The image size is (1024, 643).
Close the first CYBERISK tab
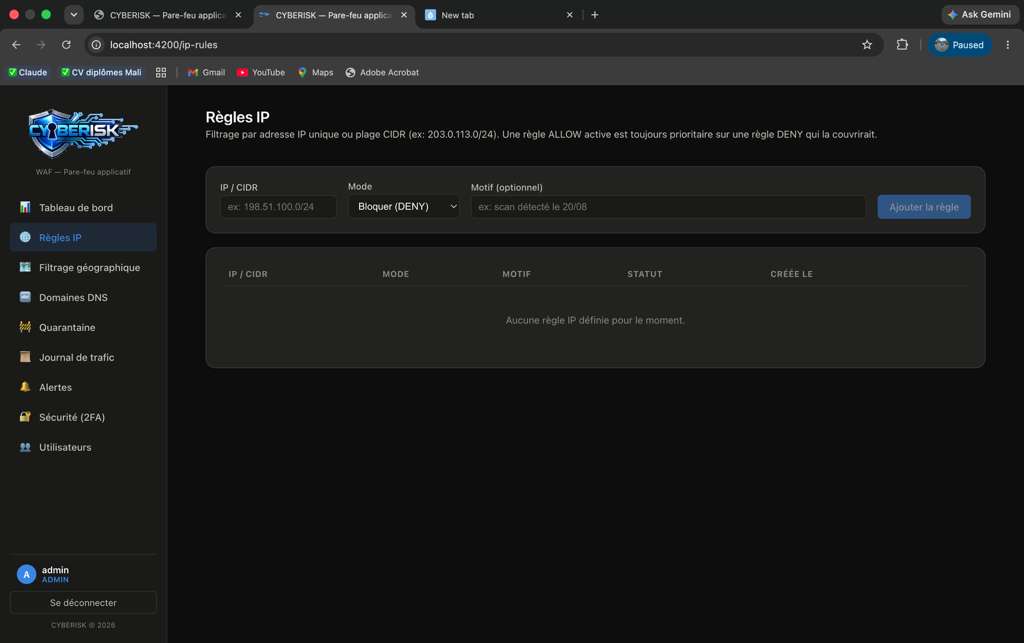(x=238, y=15)
